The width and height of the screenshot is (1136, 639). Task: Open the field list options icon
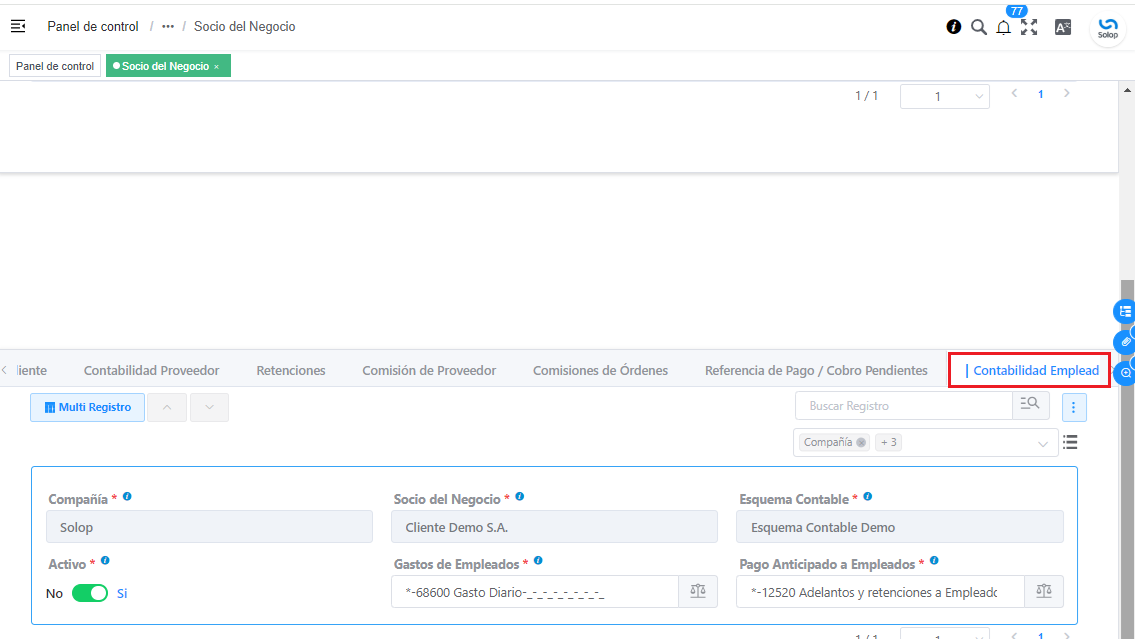1070,442
